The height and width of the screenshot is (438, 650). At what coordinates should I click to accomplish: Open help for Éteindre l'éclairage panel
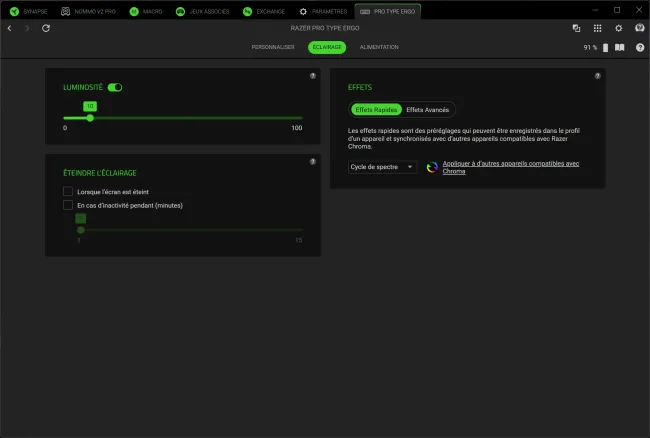click(x=313, y=162)
